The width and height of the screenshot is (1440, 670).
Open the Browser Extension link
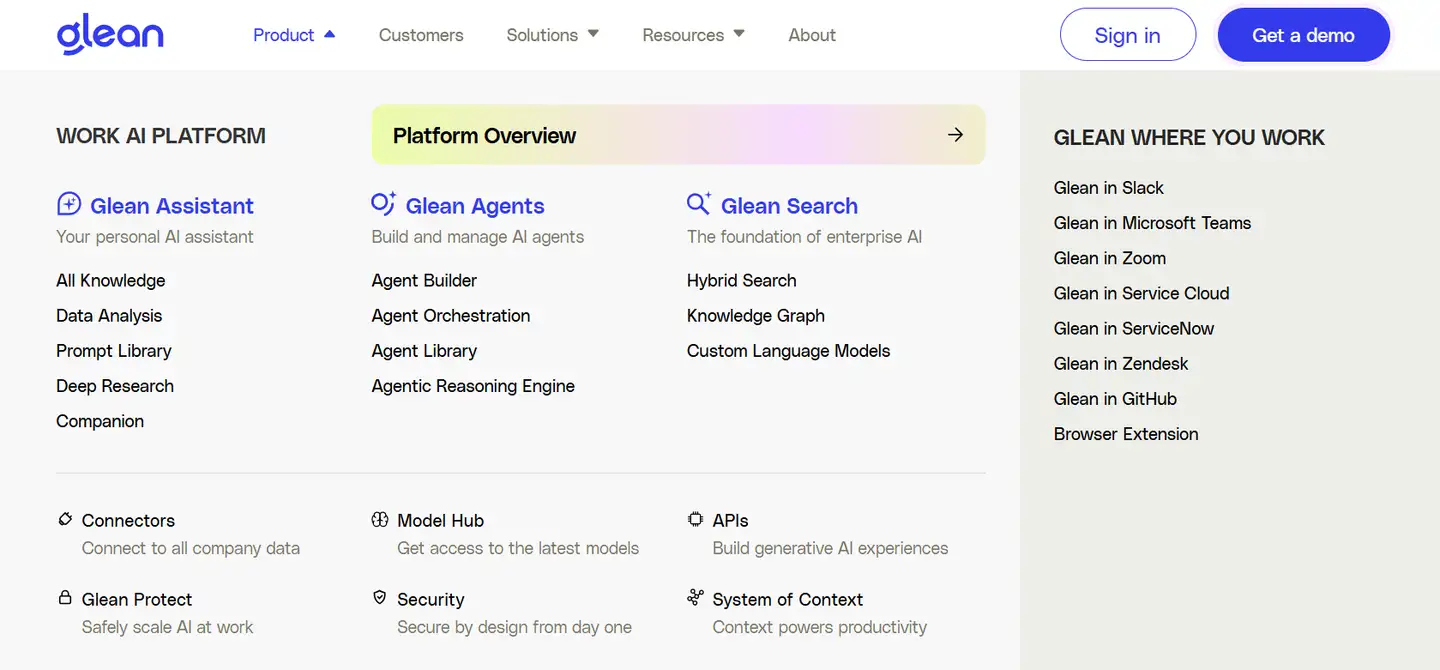click(1126, 434)
